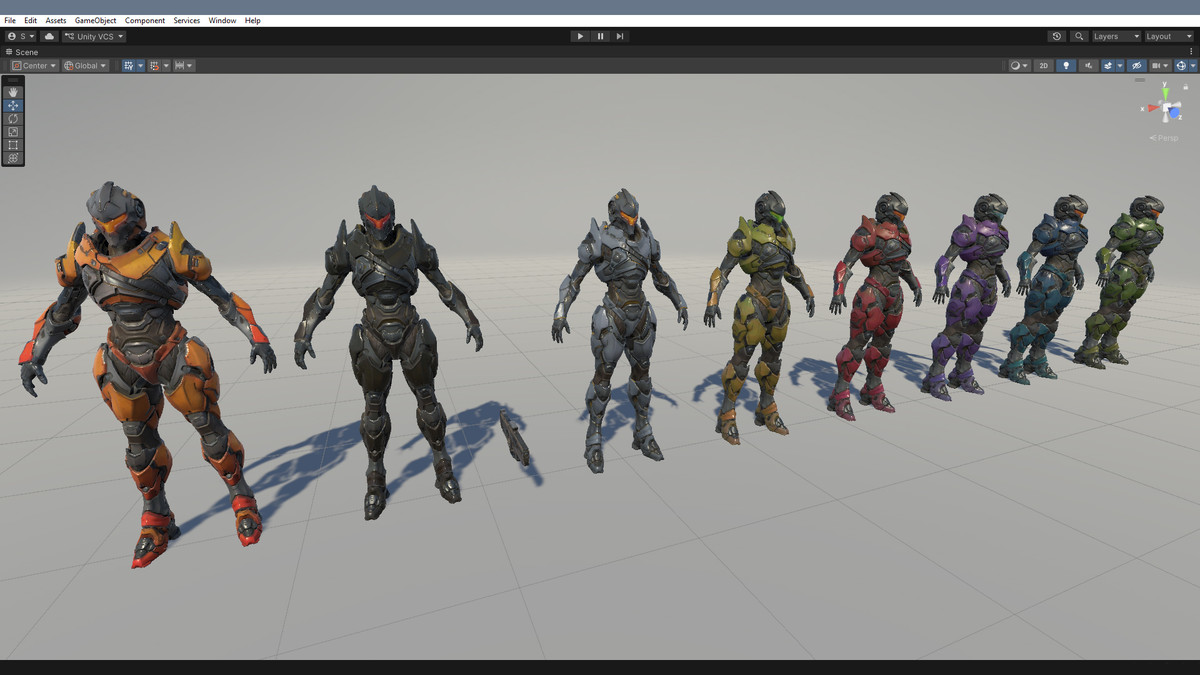Click the red X axis cone of gizmo
This screenshot has width=1200, height=675.
[x=1153, y=107]
